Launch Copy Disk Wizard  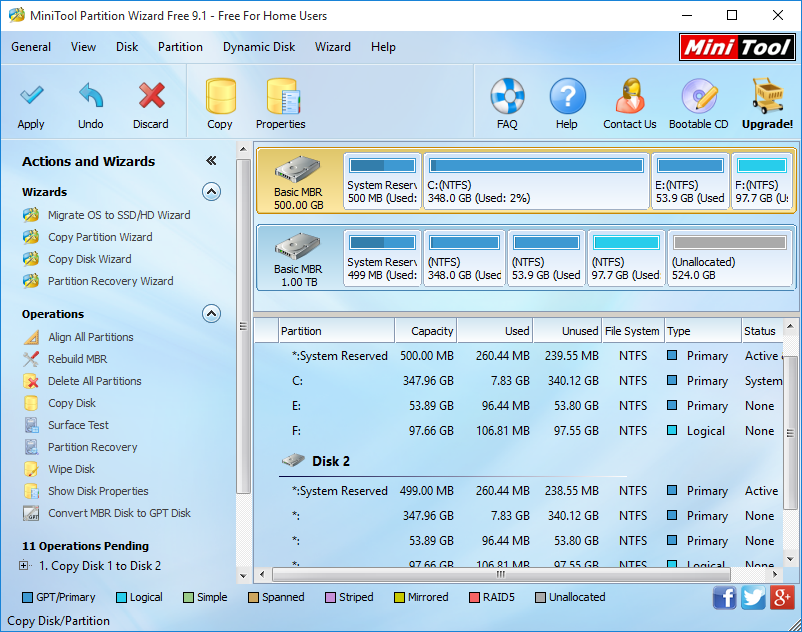[90, 259]
